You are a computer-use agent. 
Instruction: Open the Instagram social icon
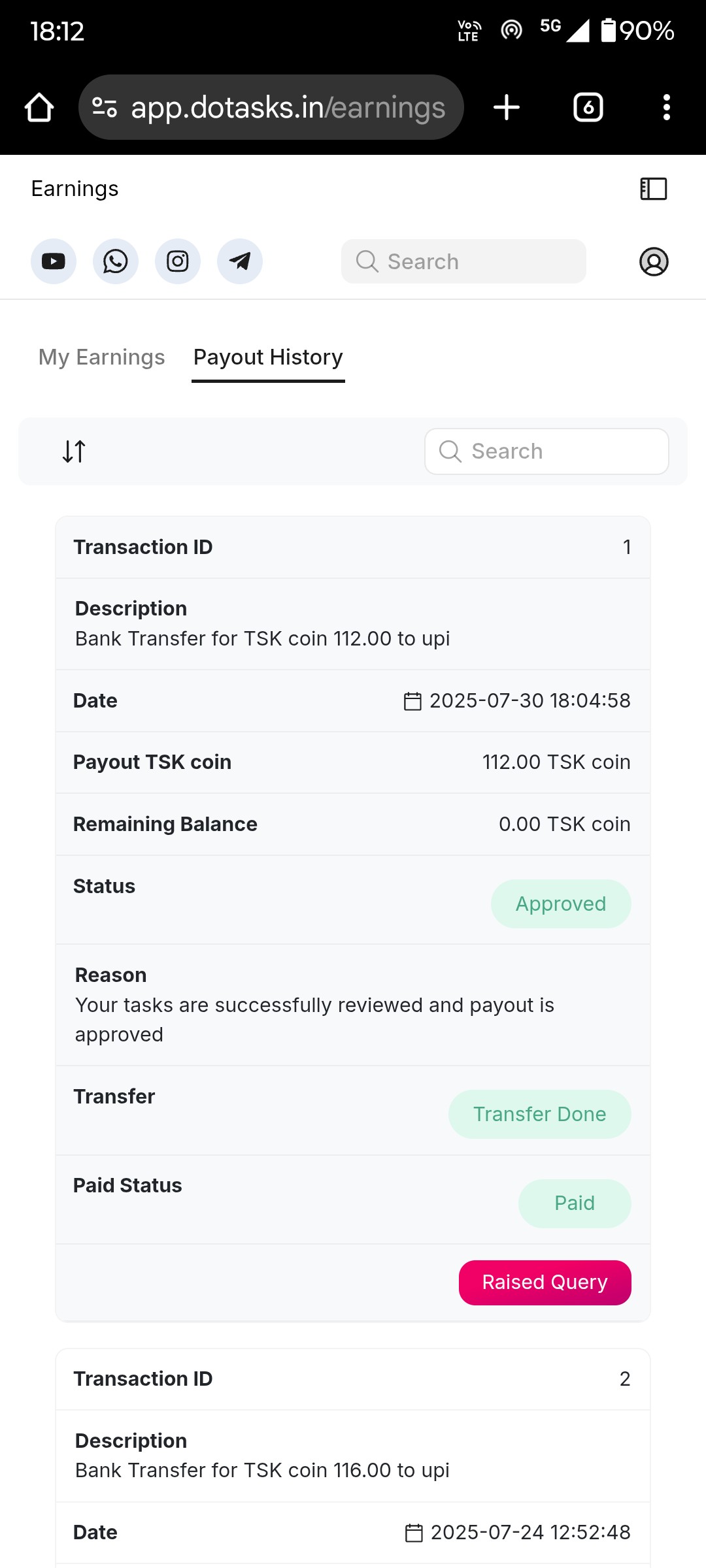(178, 261)
